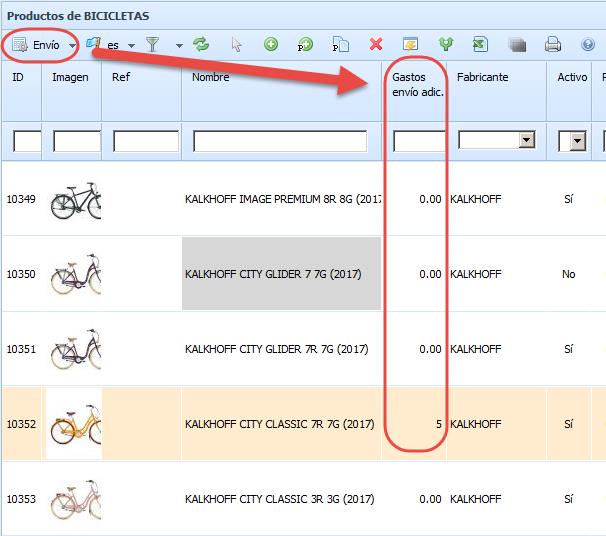The height and width of the screenshot is (536, 606).
Task: Click Activo value Sí in row 10349
Action: 568,199
